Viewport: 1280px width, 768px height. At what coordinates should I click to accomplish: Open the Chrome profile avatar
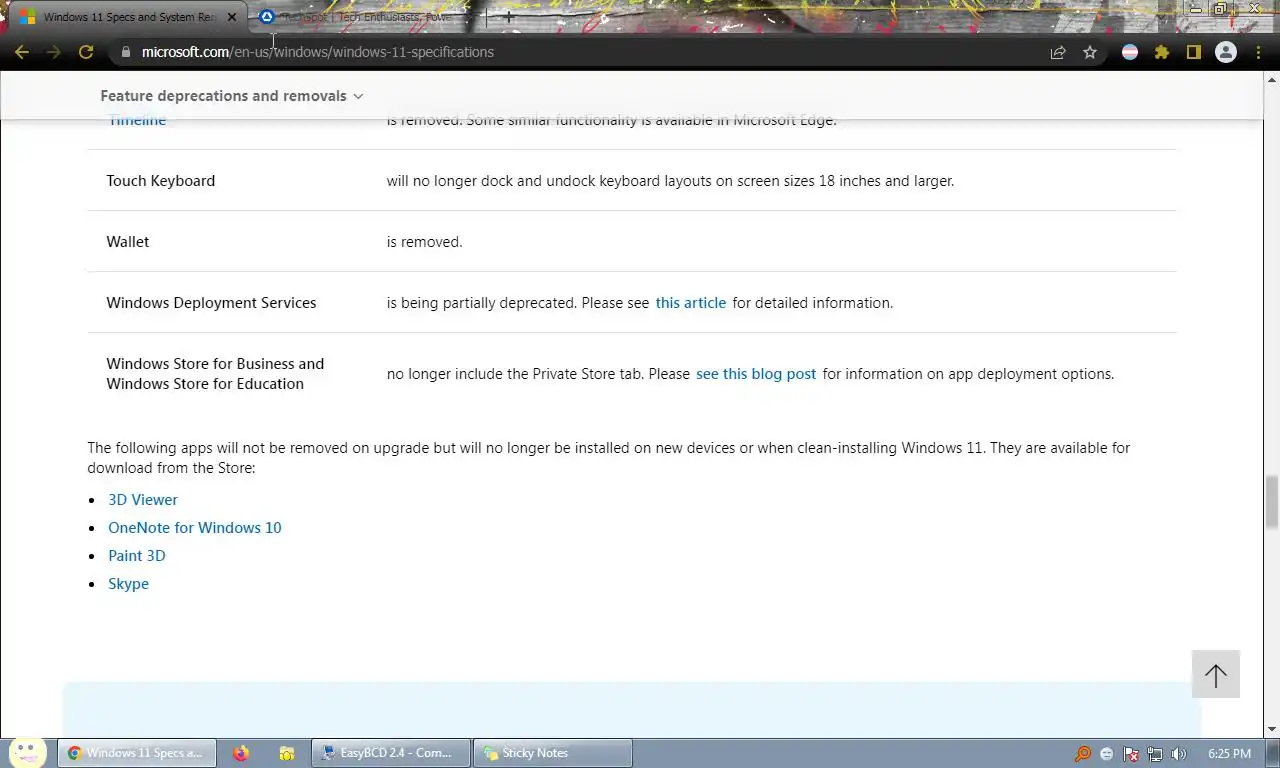pyautogui.click(x=1226, y=52)
